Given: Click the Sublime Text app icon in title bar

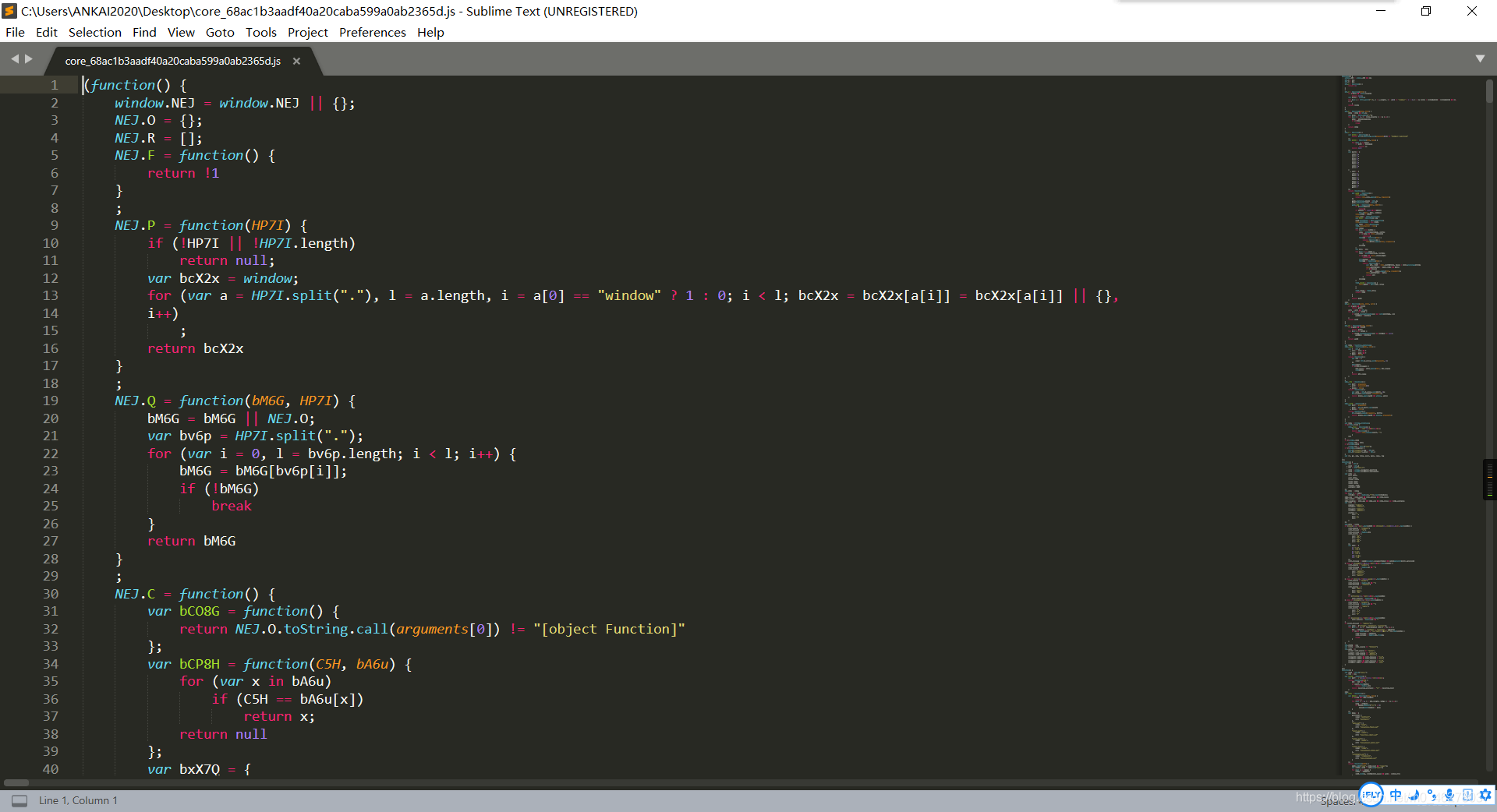Looking at the screenshot, I should 9,11.
